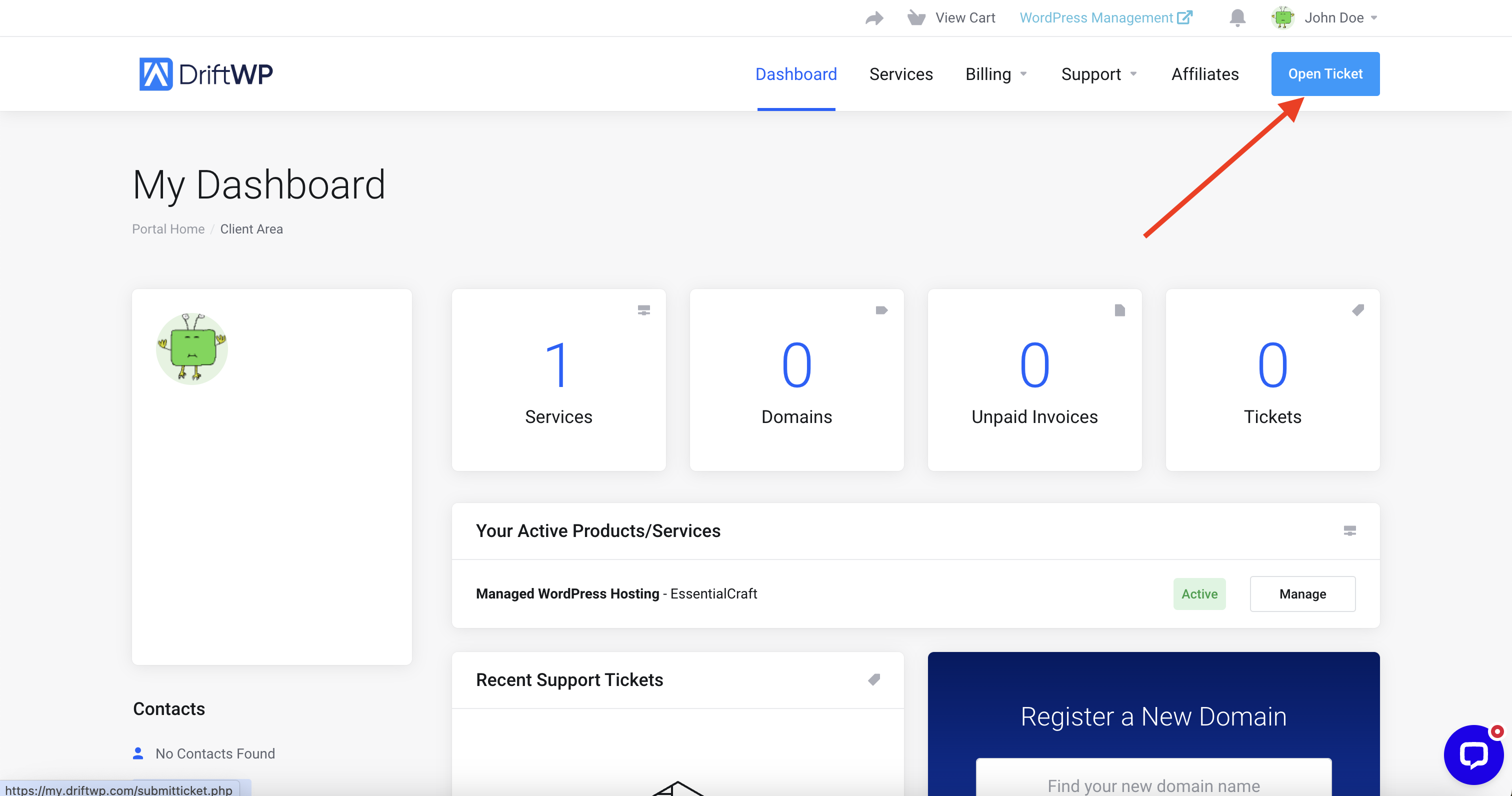Screen dimensions: 1512x796
Task: Click server icon in Active Products/Services header
Action: 1350,530
